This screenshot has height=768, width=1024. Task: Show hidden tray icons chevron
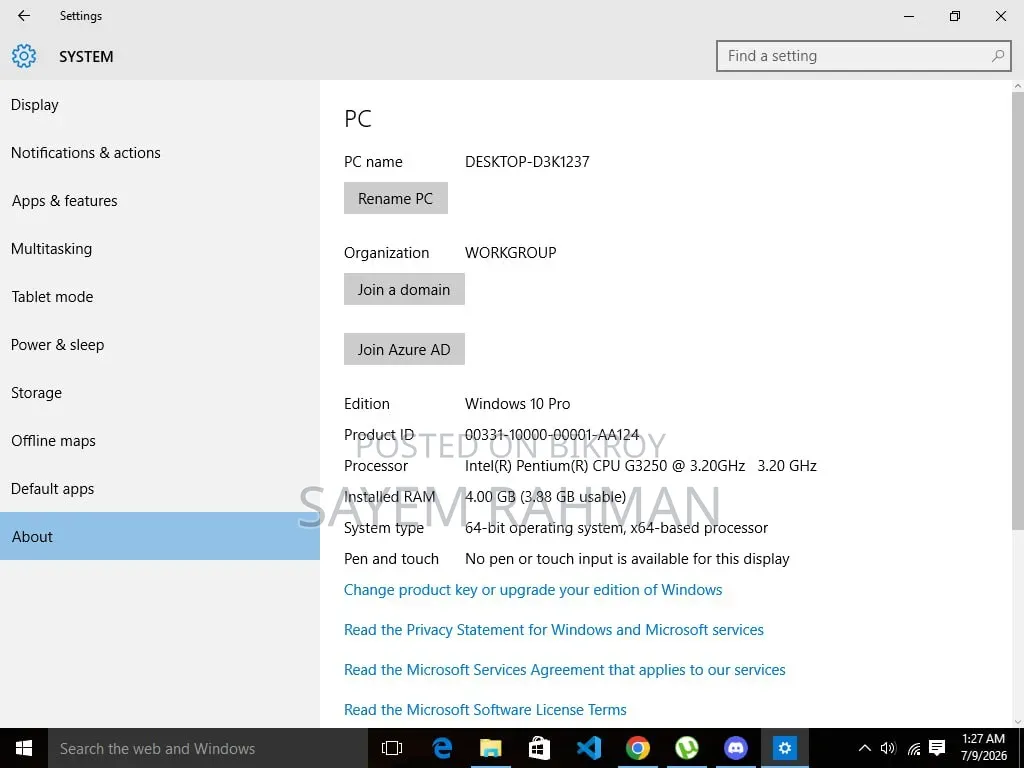pos(864,748)
